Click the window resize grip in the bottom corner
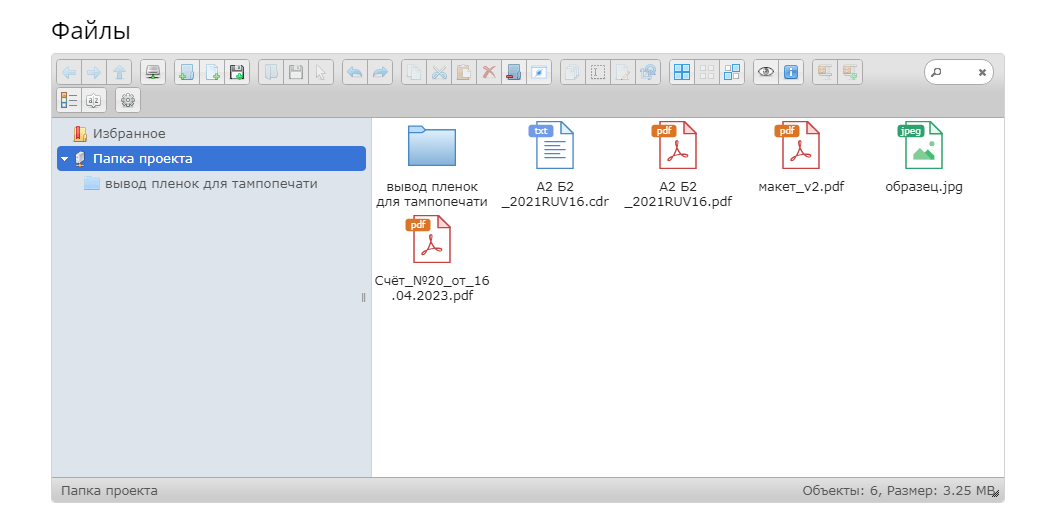1061x524 pixels. coord(996,494)
